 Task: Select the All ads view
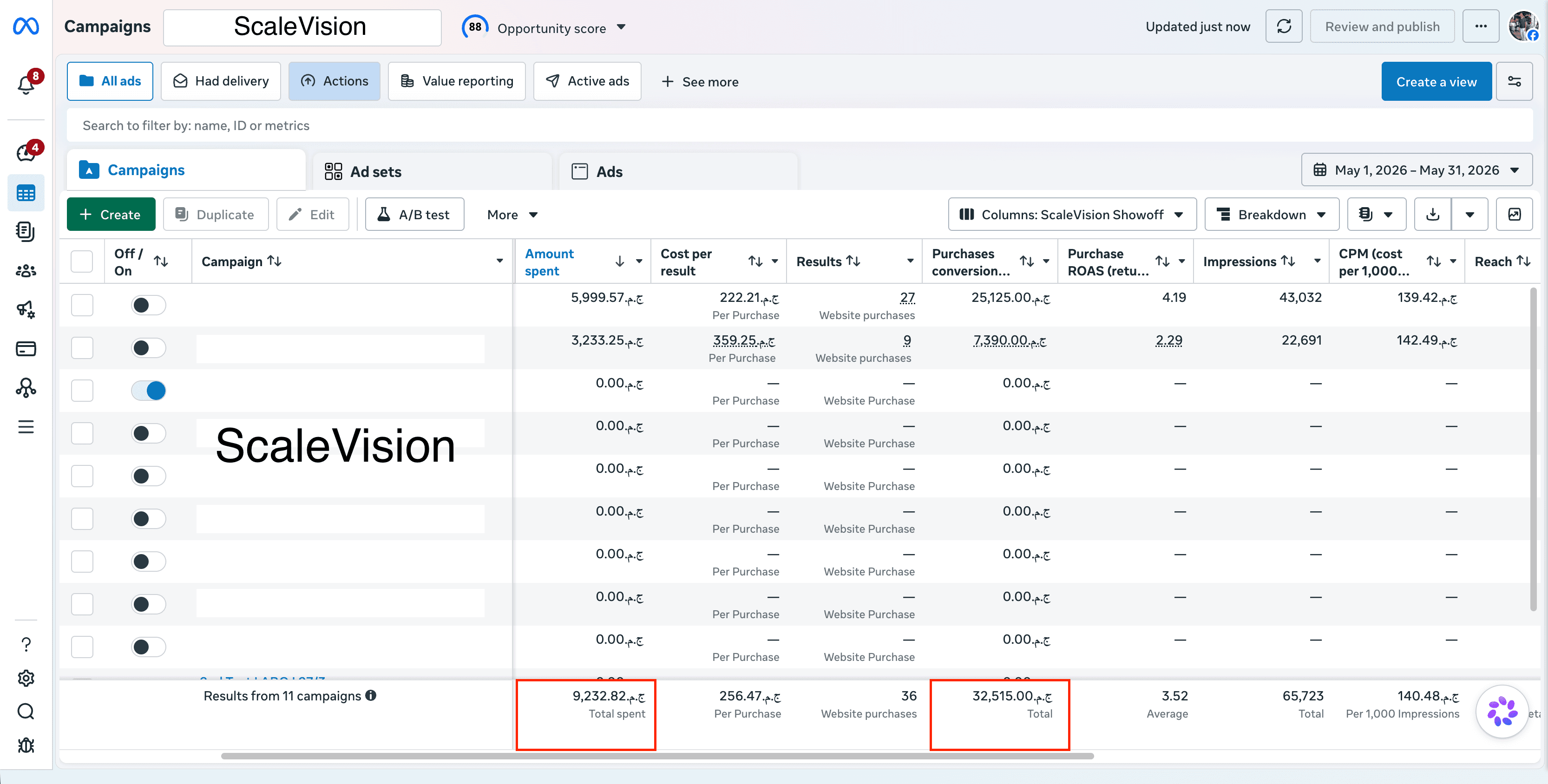pyautogui.click(x=110, y=81)
